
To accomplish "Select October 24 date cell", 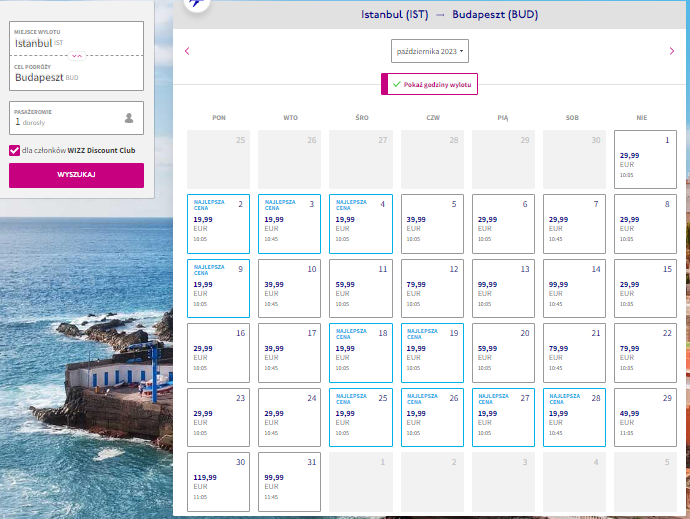I will click(290, 418).
